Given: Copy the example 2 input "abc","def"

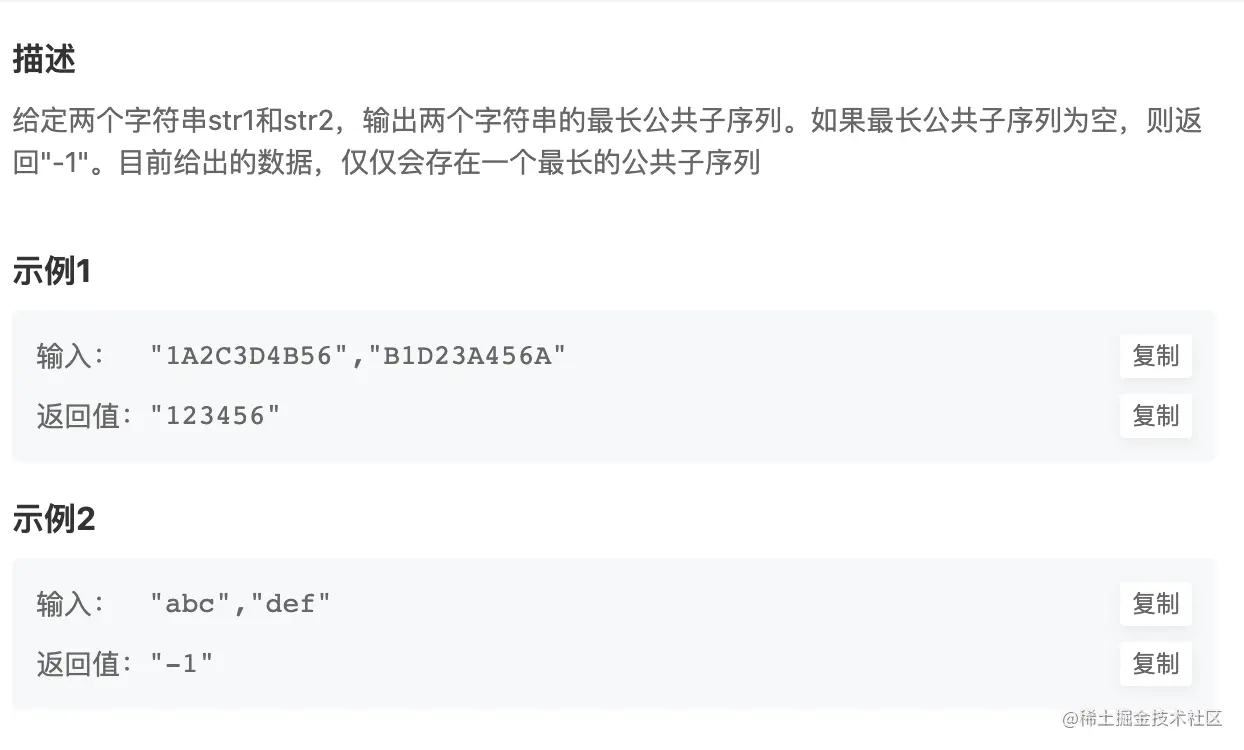Looking at the screenshot, I should coord(1155,604).
